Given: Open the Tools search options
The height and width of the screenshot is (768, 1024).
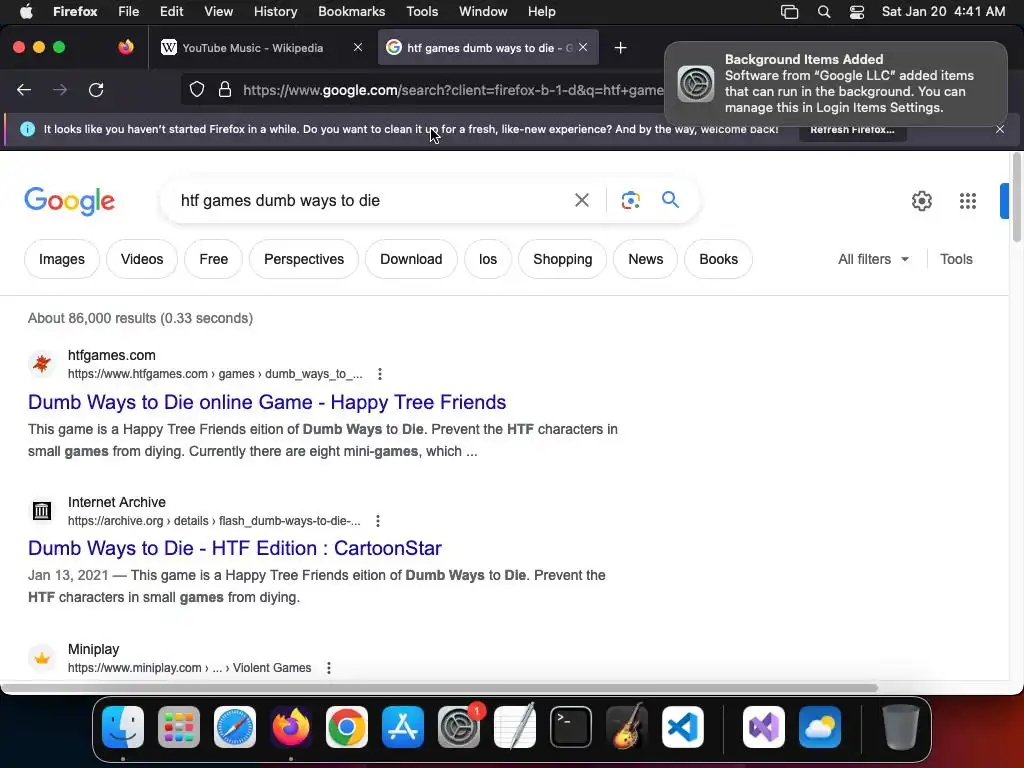Looking at the screenshot, I should pyautogui.click(x=956, y=259).
